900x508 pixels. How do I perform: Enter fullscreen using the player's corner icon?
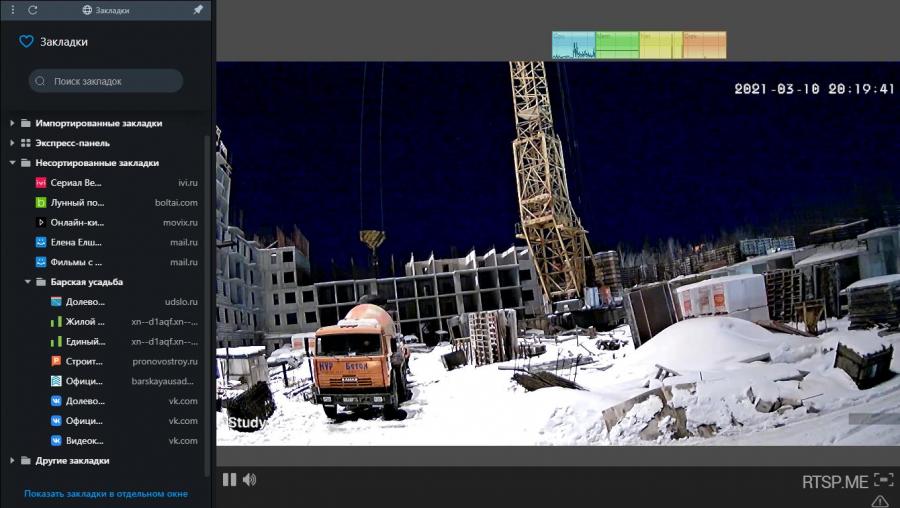click(883, 480)
